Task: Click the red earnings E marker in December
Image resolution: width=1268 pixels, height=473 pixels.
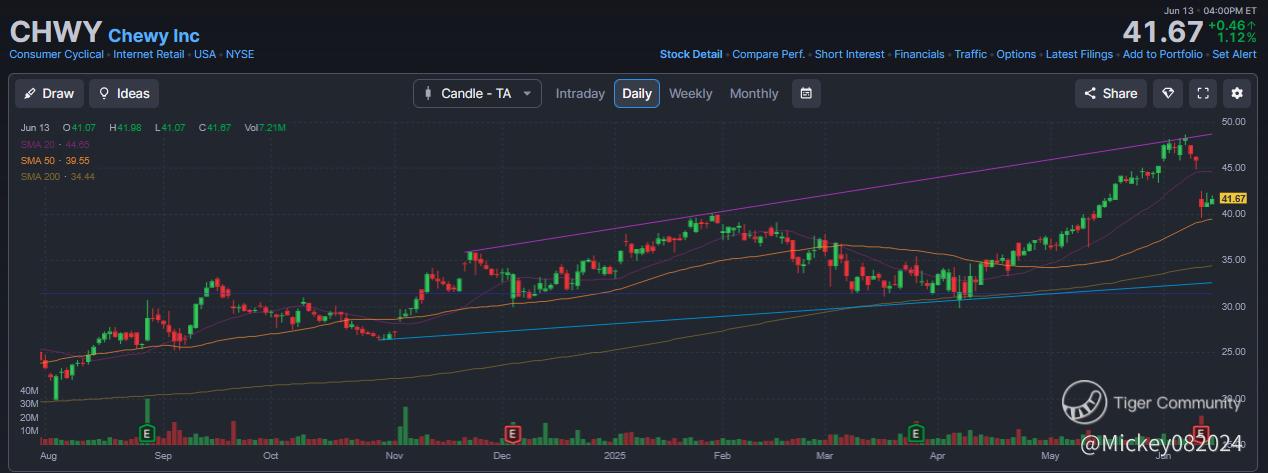Action: [x=512, y=434]
